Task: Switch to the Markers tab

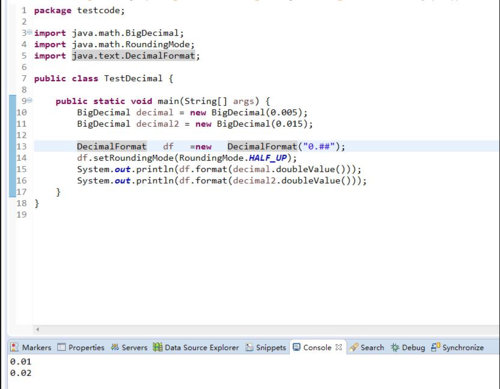Action: coord(31,347)
